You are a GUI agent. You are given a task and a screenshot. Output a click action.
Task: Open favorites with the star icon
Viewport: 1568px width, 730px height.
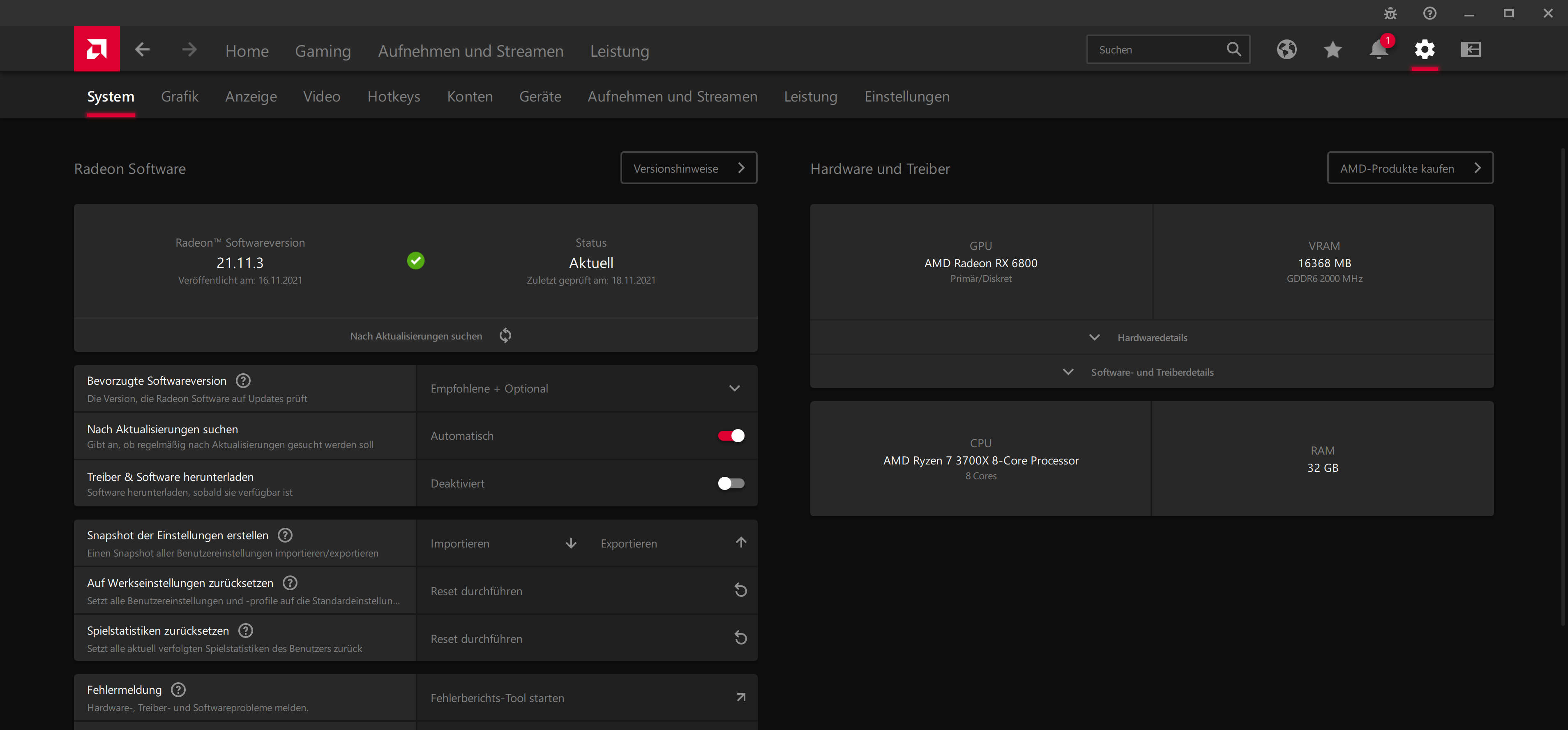pos(1333,49)
